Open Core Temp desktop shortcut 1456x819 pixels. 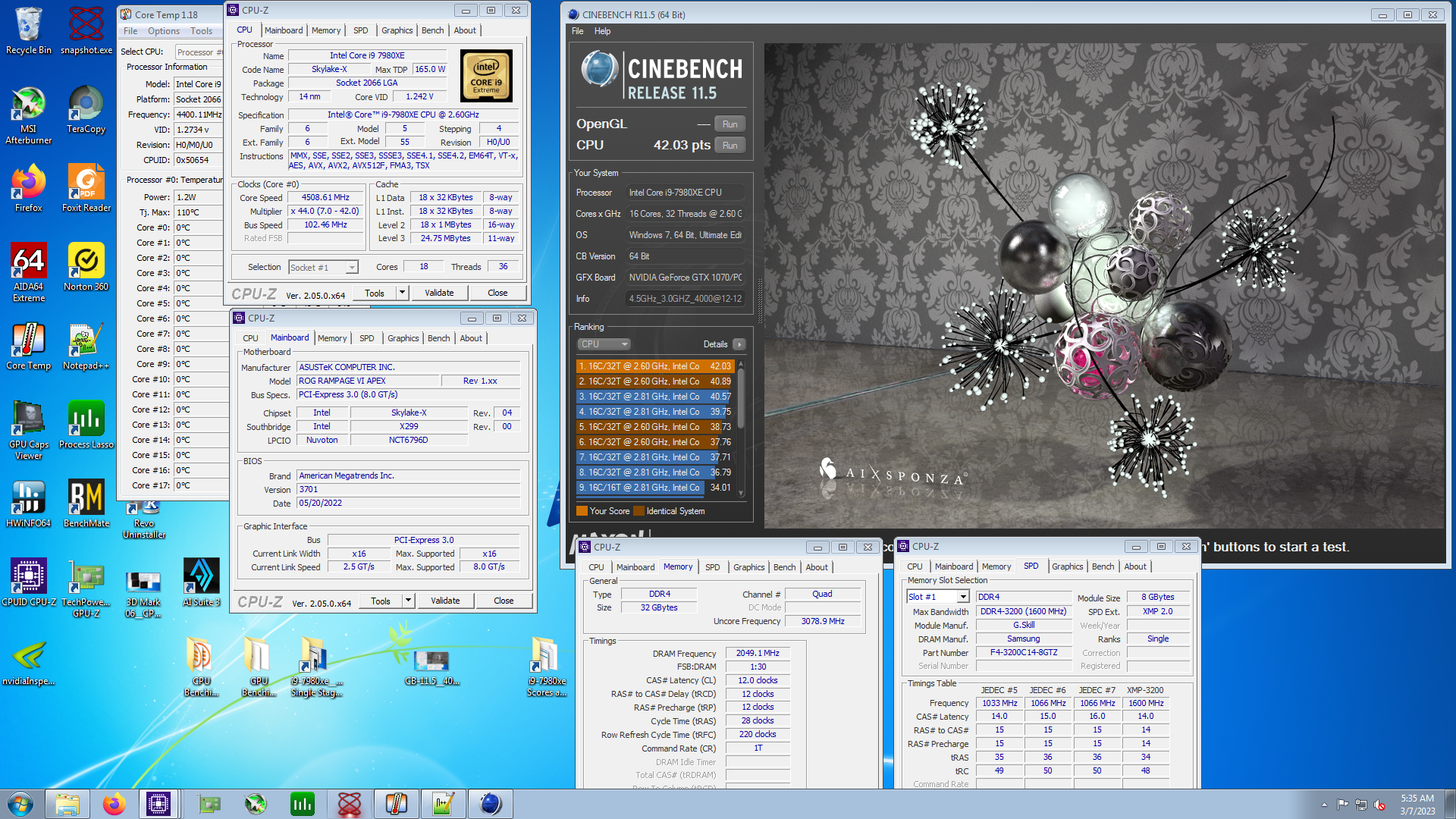tap(29, 346)
